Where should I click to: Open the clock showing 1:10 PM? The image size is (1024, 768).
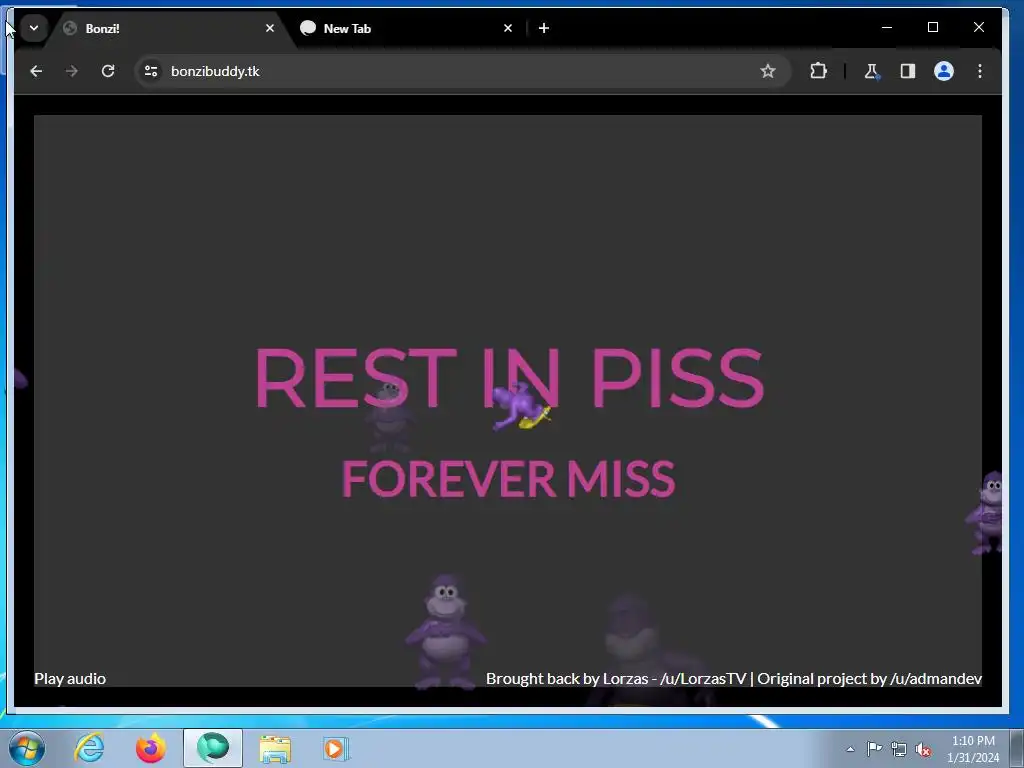coord(973,749)
